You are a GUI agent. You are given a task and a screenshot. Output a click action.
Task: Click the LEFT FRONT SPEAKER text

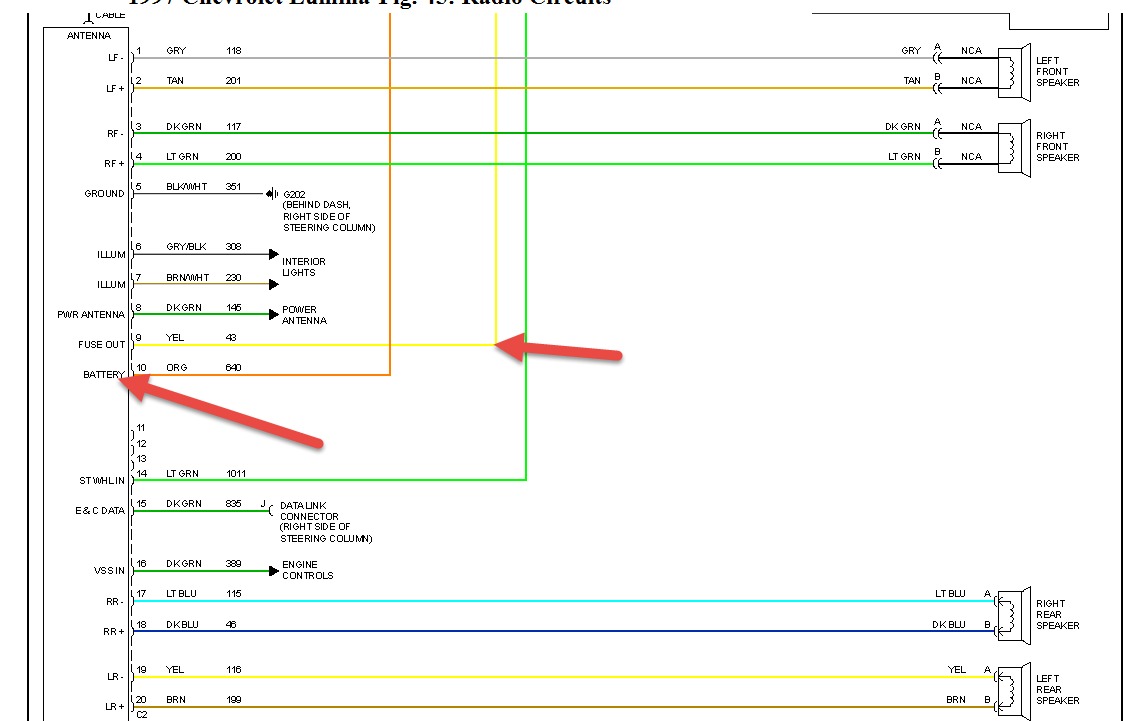pos(1058,72)
